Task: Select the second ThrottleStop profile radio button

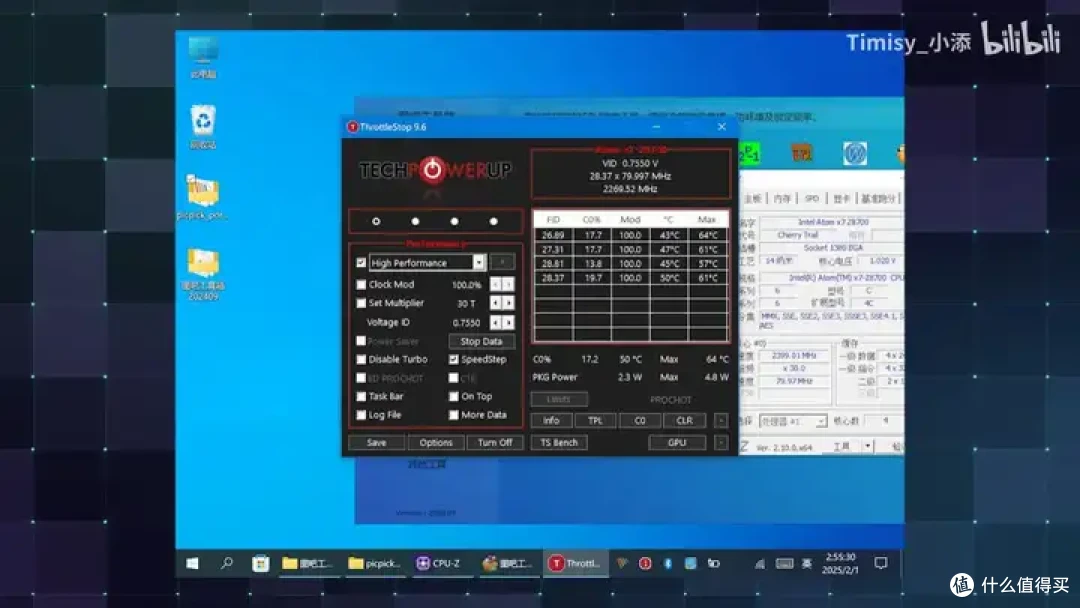Action: [x=415, y=222]
